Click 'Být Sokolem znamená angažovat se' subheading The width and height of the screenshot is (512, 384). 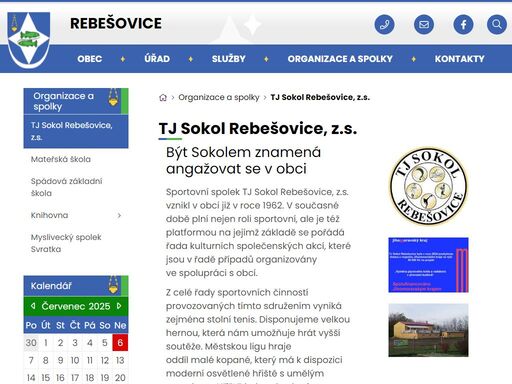tap(243, 160)
